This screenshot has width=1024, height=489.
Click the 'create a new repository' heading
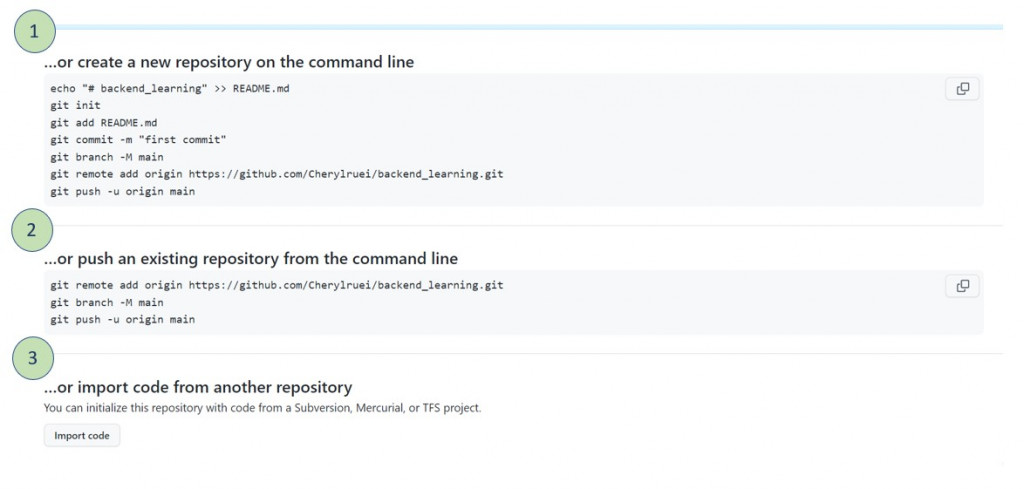coord(228,62)
